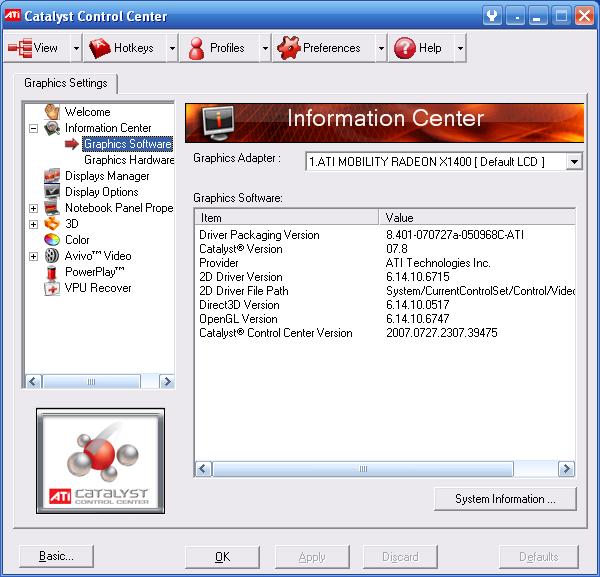The image size is (600, 577).
Task: Expand the 3D tree node
Action: point(34,224)
